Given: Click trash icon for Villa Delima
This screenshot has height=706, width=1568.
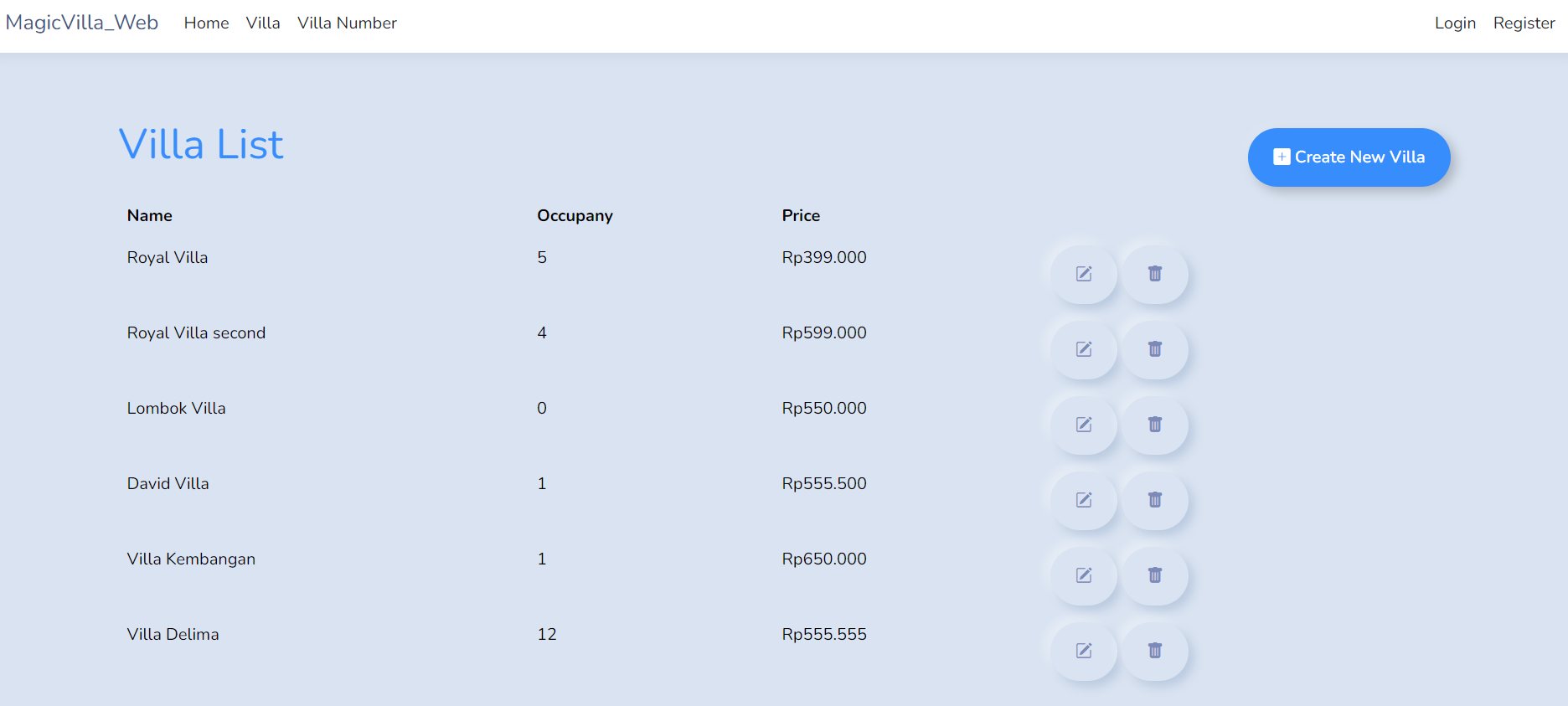Looking at the screenshot, I should click(1154, 651).
